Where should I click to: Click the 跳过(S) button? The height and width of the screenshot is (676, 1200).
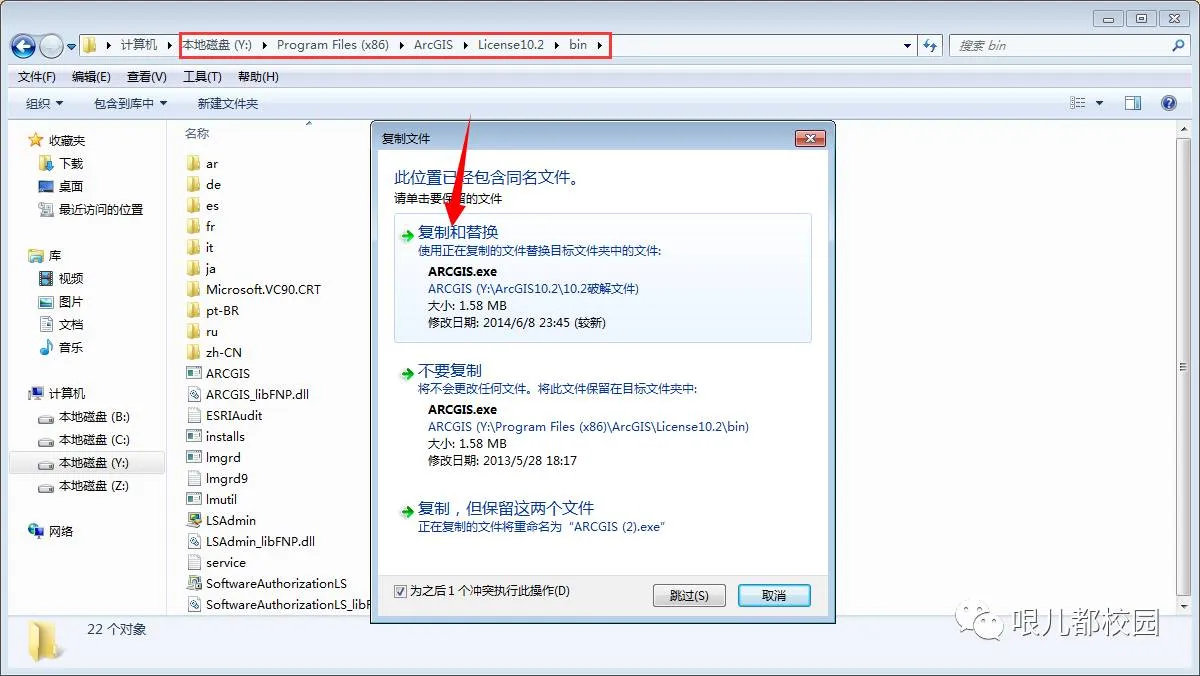689,595
